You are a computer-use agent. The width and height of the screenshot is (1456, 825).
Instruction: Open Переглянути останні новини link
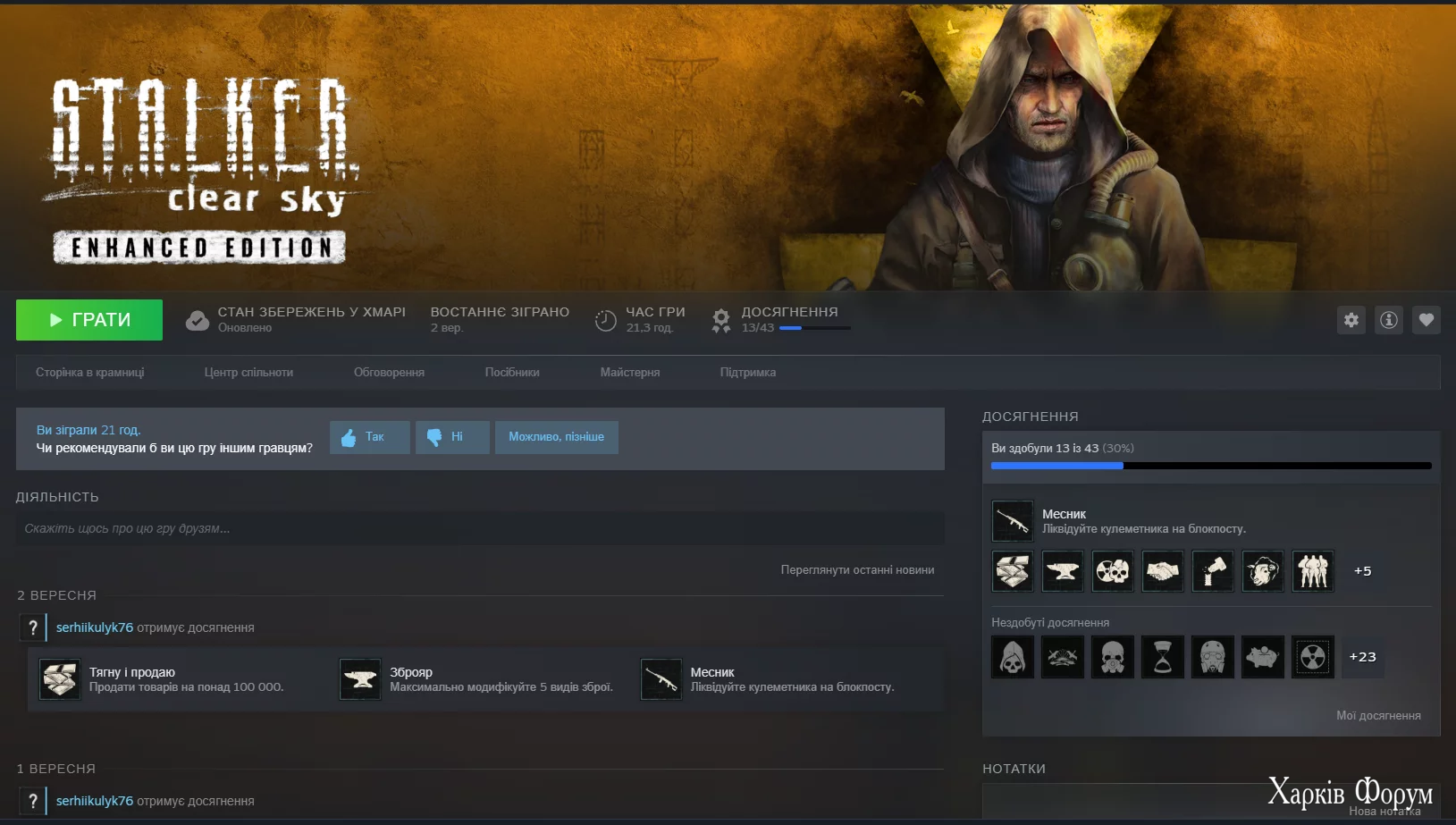[x=857, y=570]
